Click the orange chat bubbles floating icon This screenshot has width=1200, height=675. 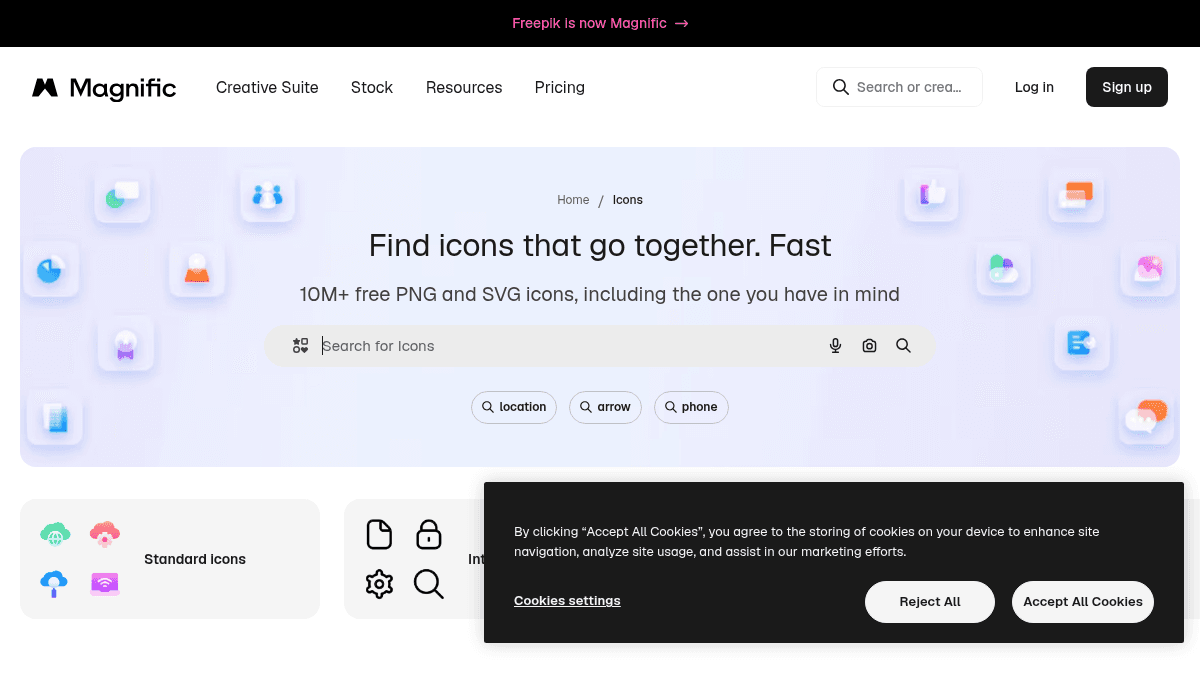1146,417
